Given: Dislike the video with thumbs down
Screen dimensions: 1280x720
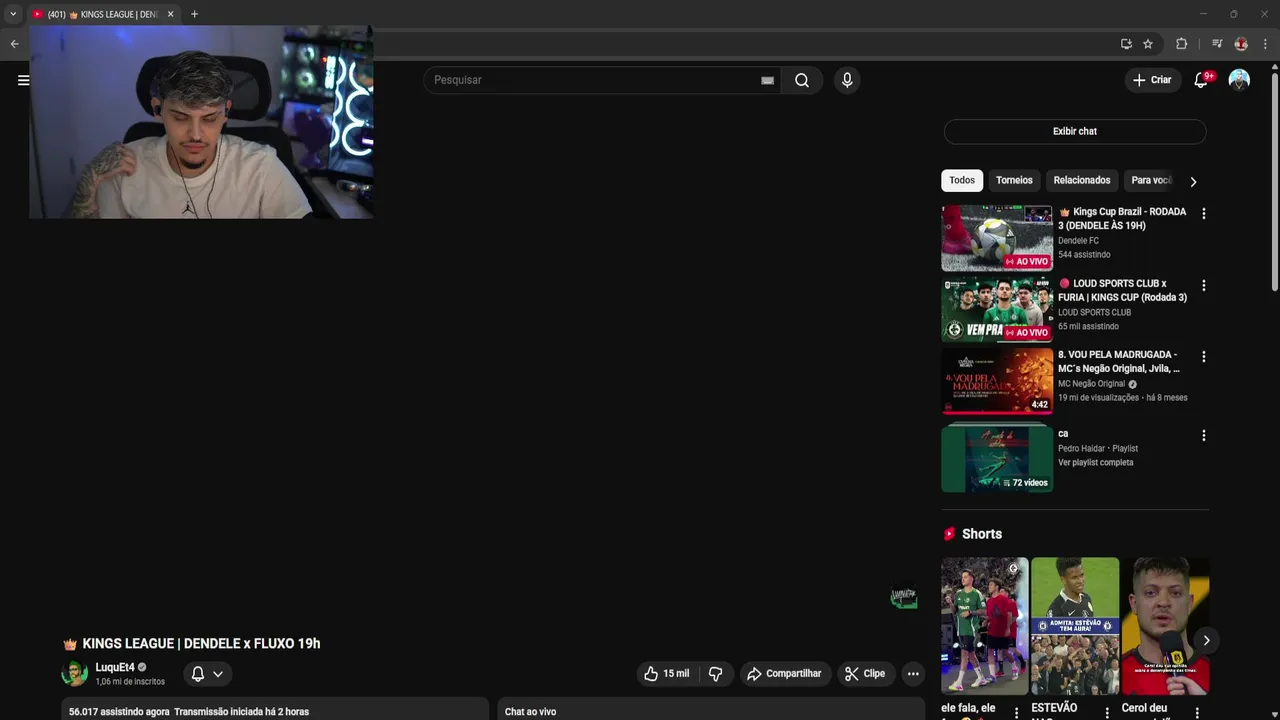Looking at the screenshot, I should (x=716, y=674).
